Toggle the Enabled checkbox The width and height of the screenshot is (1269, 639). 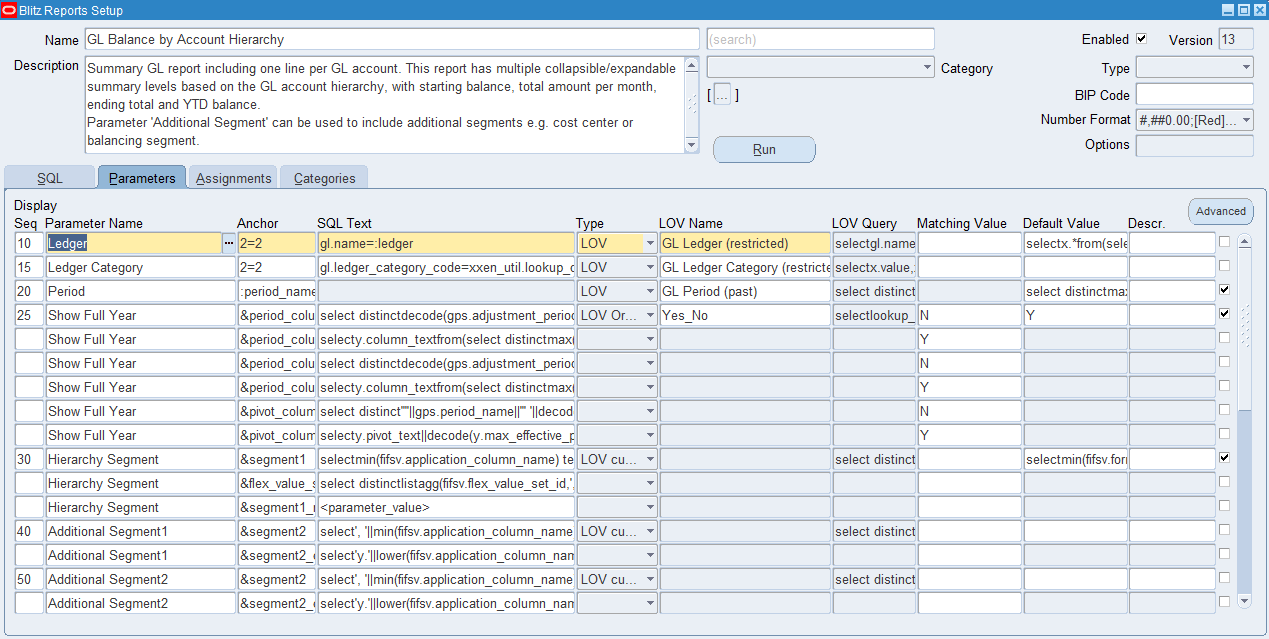(x=1141, y=40)
